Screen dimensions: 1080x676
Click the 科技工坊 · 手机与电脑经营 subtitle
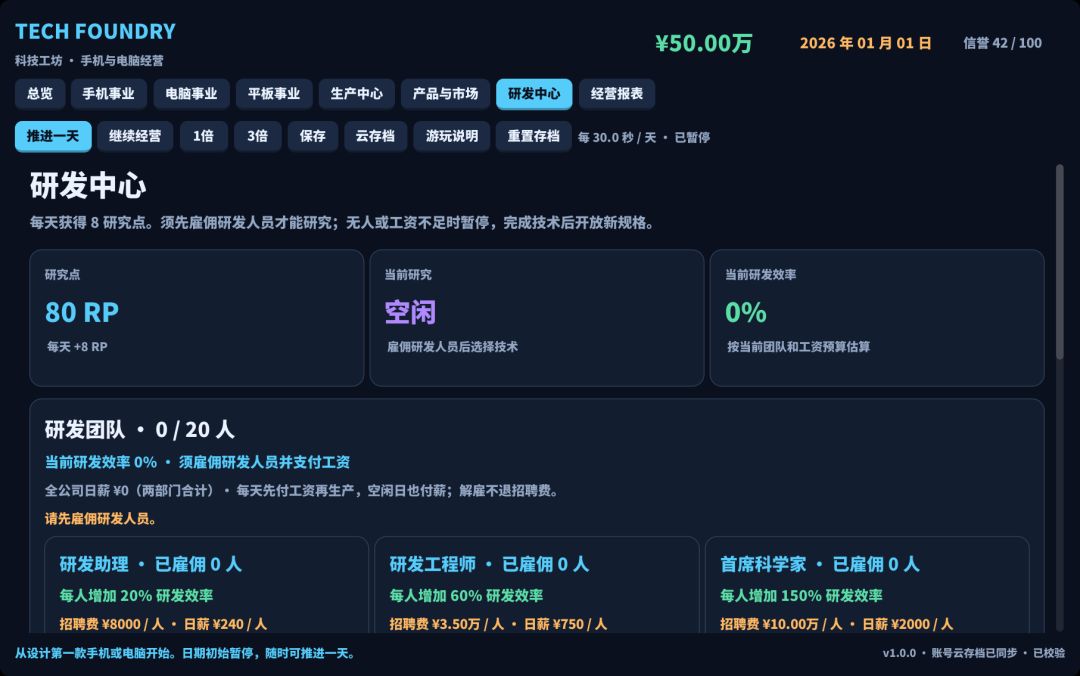coord(90,61)
